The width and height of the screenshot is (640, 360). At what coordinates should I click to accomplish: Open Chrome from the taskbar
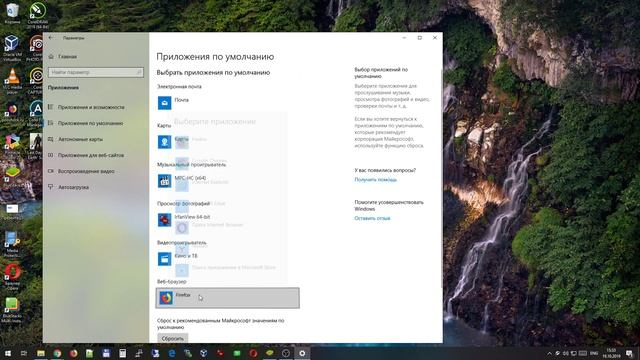tap(57, 353)
